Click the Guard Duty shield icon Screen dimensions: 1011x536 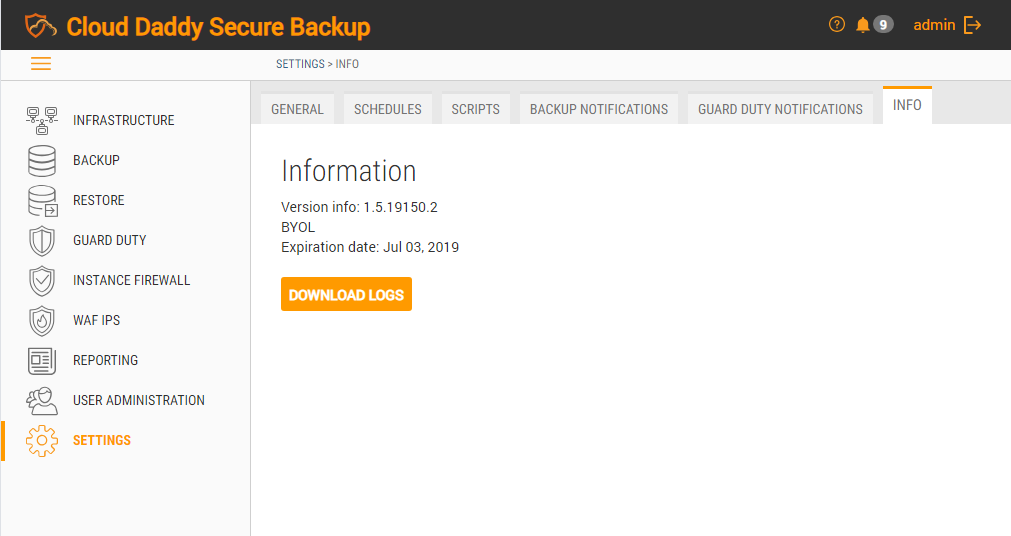42,241
